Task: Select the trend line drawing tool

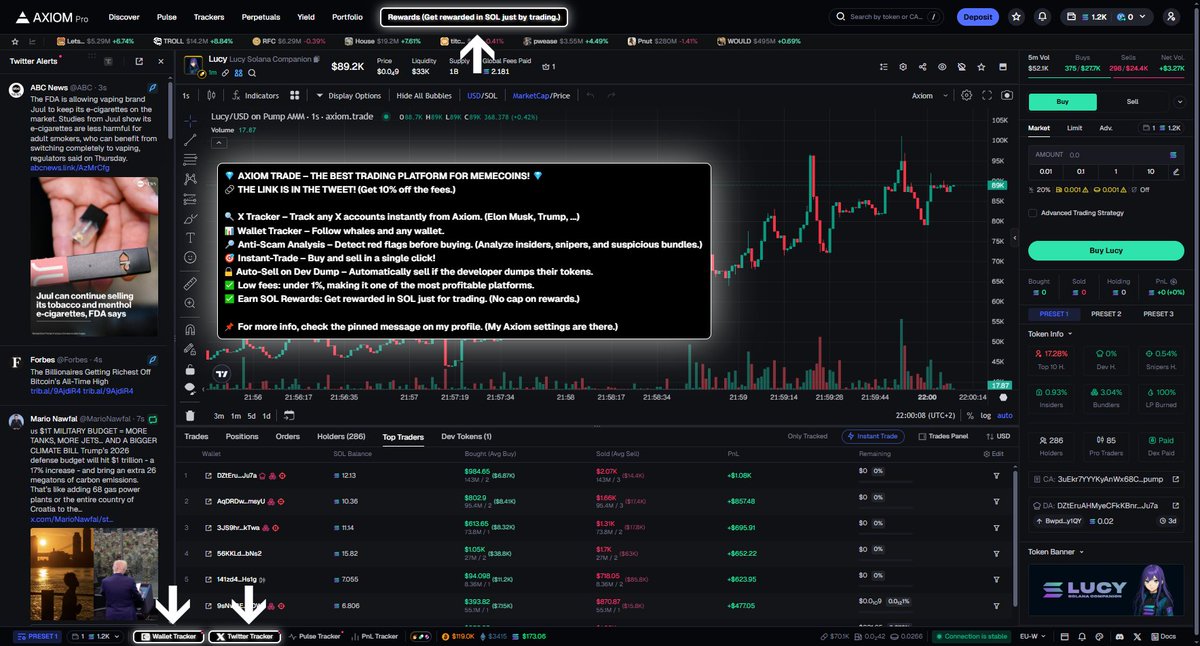Action: (x=190, y=139)
